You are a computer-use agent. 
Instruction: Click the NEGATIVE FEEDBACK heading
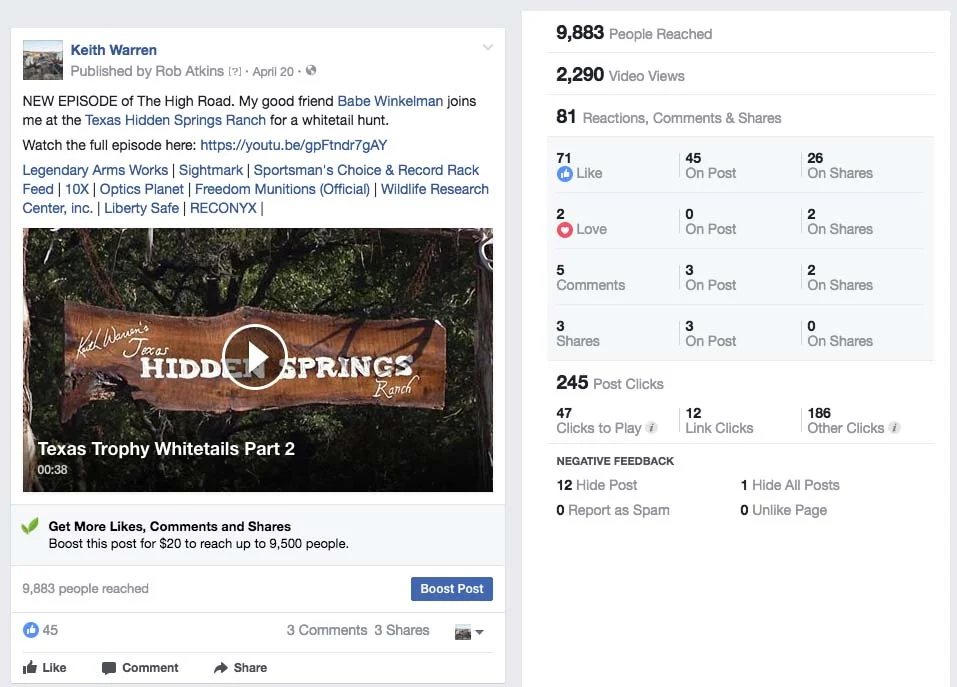click(x=615, y=461)
